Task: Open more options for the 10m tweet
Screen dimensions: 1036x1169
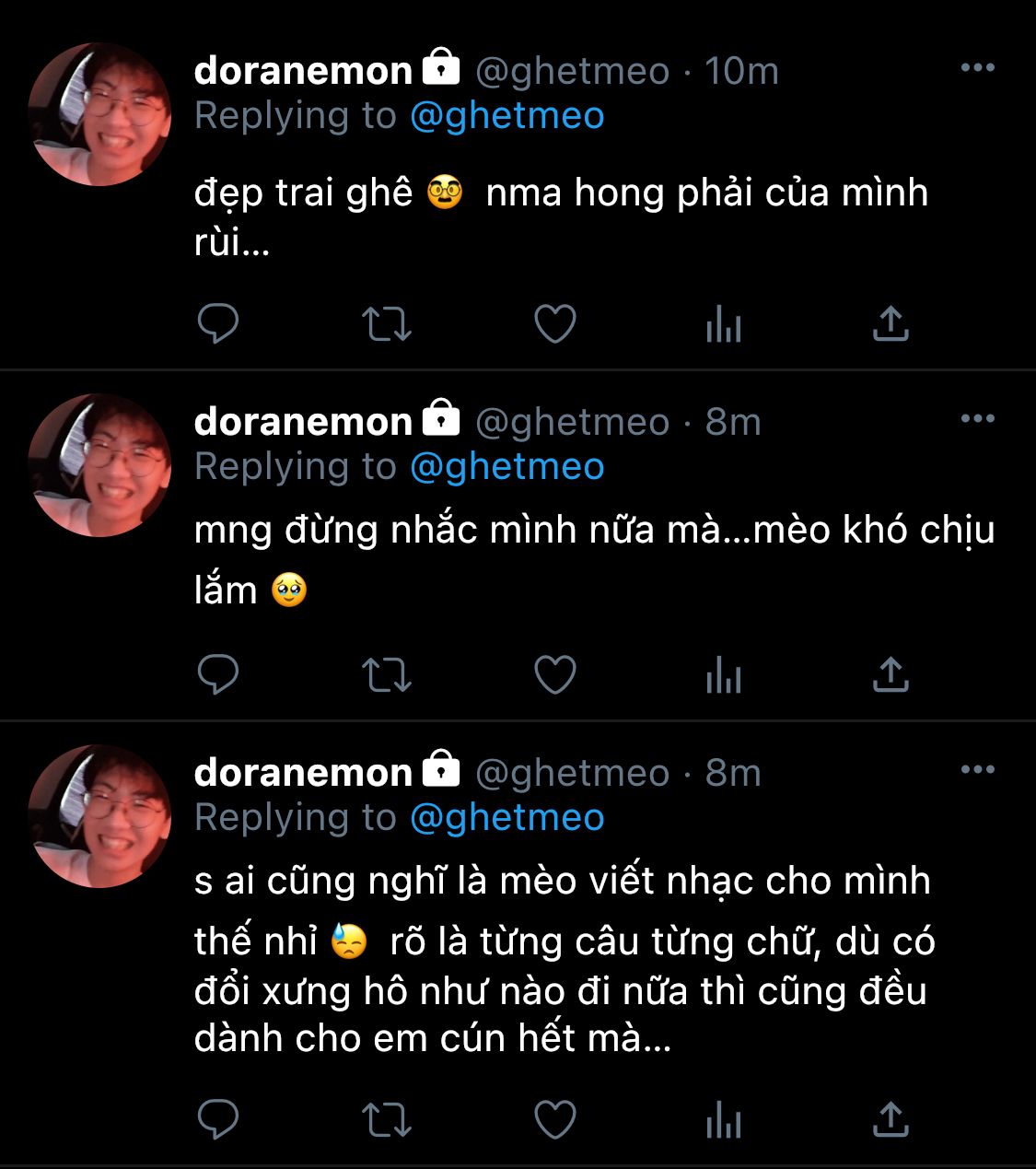Action: tap(977, 67)
